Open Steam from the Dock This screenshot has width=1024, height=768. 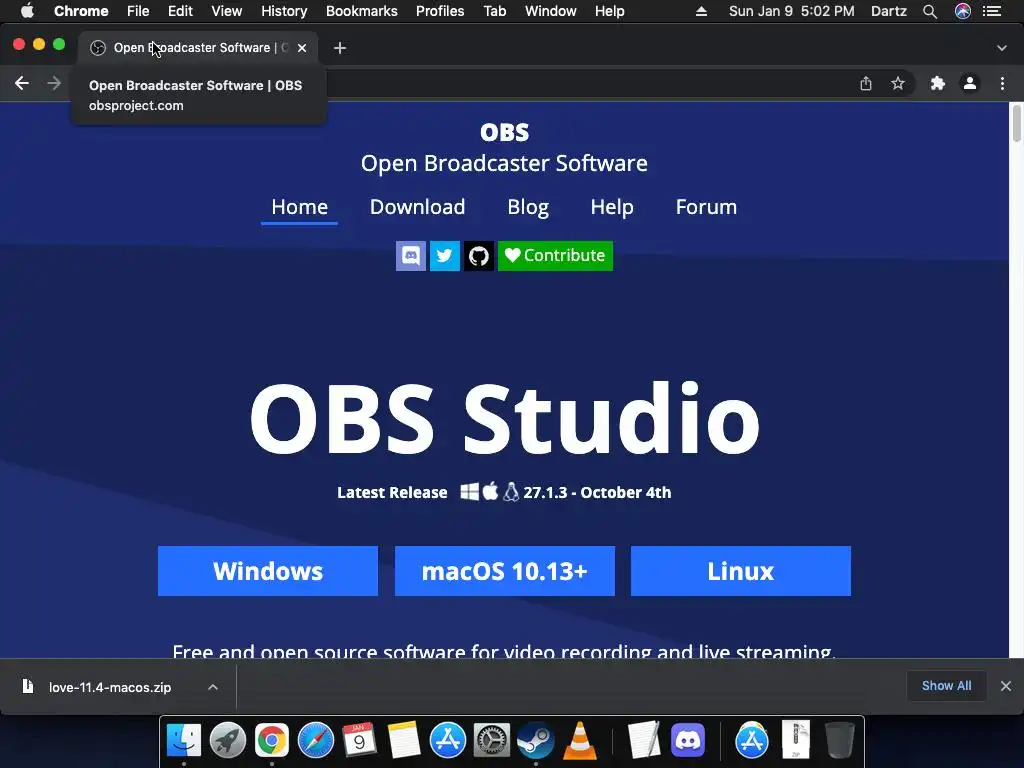pyautogui.click(x=536, y=740)
